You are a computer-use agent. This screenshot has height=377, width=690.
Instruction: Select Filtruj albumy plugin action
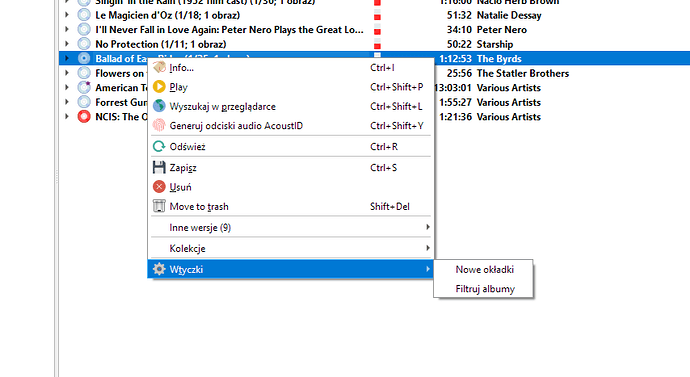pos(484,289)
